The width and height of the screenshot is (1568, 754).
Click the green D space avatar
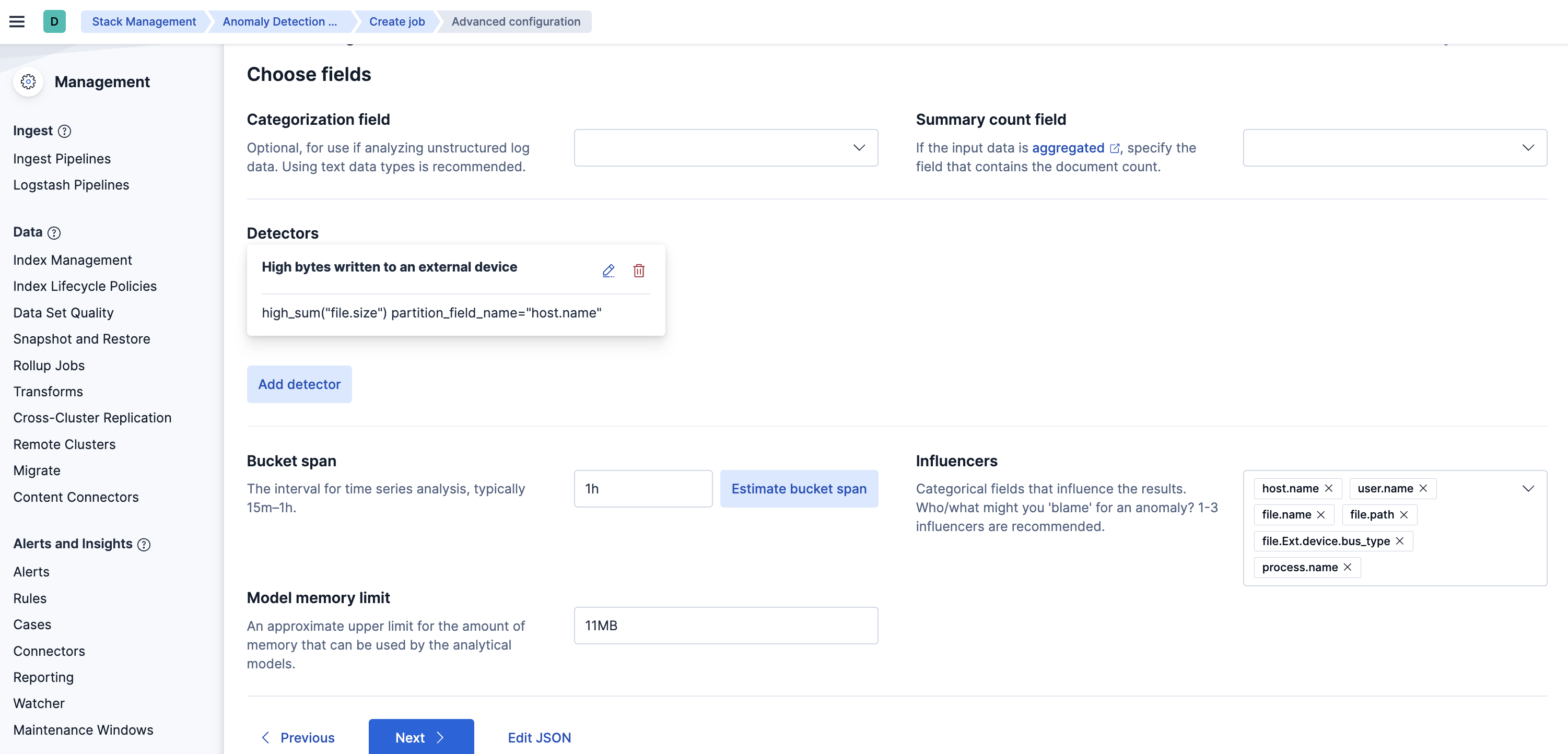(x=55, y=21)
